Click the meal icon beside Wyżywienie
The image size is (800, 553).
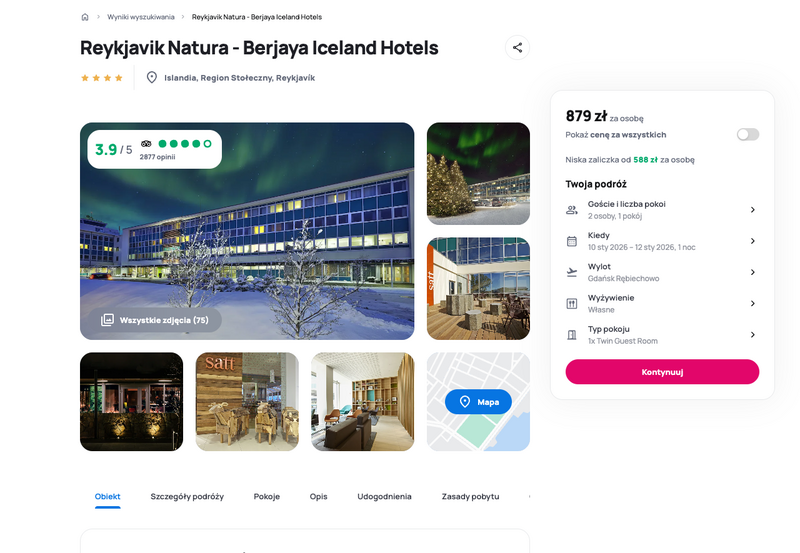click(x=572, y=304)
